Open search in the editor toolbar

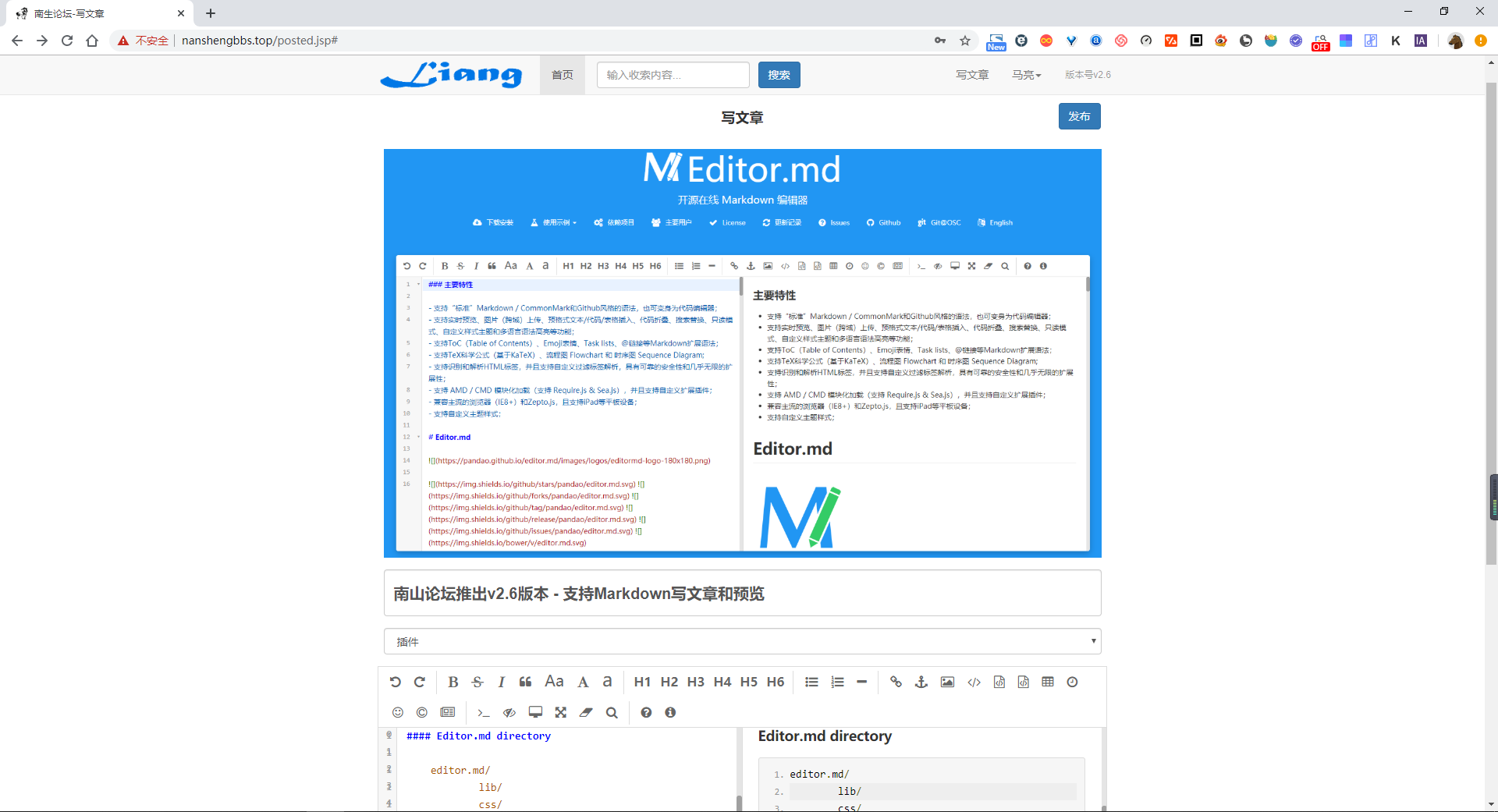[612, 712]
